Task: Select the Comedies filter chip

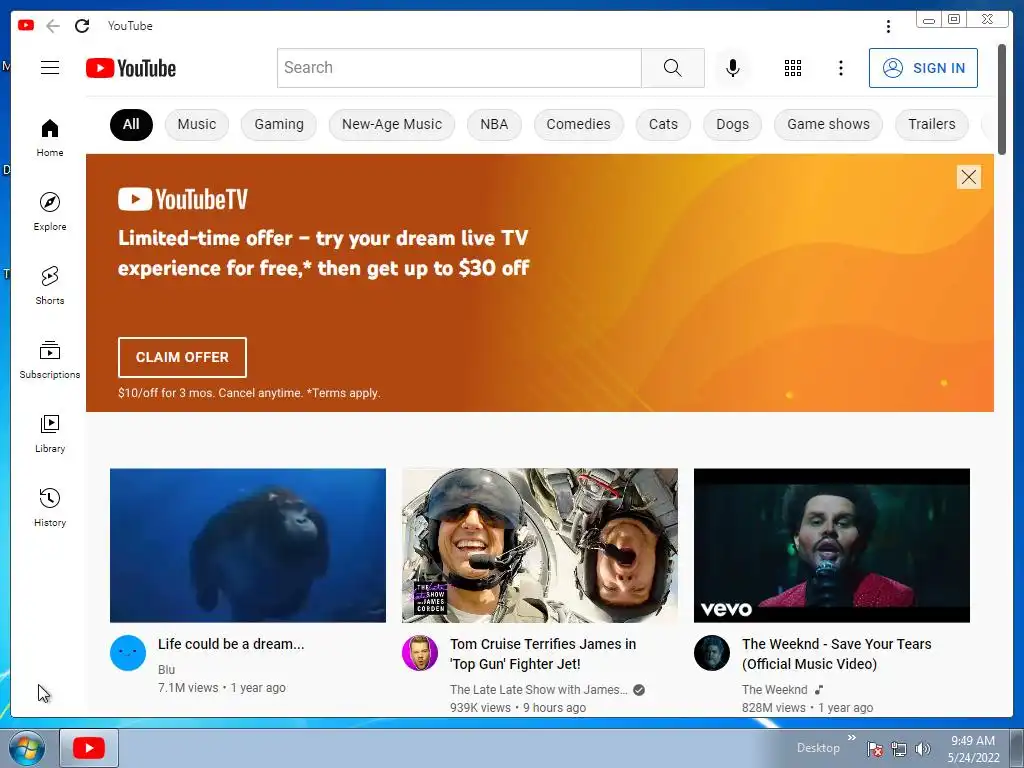Action: (x=579, y=125)
